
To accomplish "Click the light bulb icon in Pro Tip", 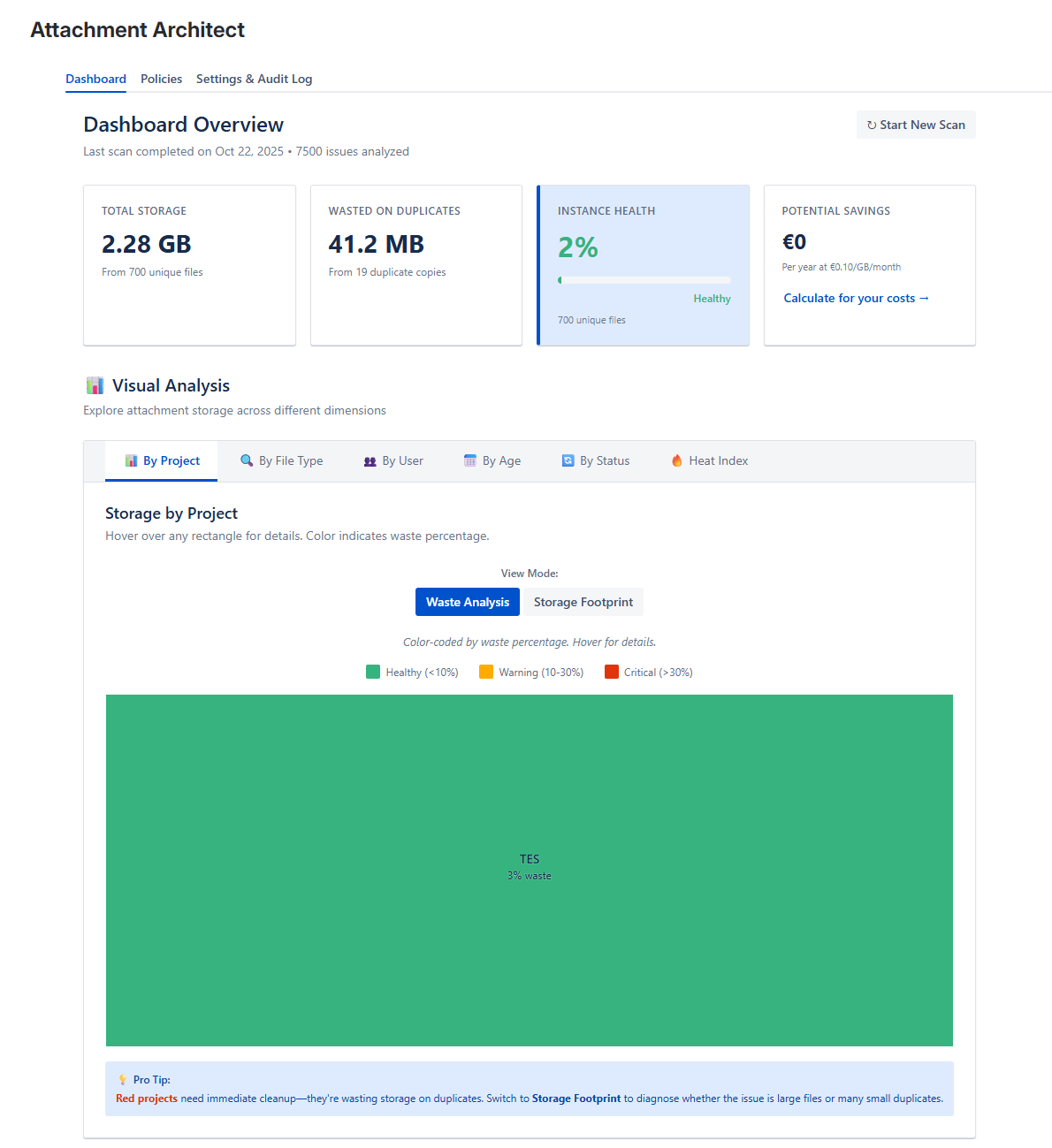I will click(122, 1079).
